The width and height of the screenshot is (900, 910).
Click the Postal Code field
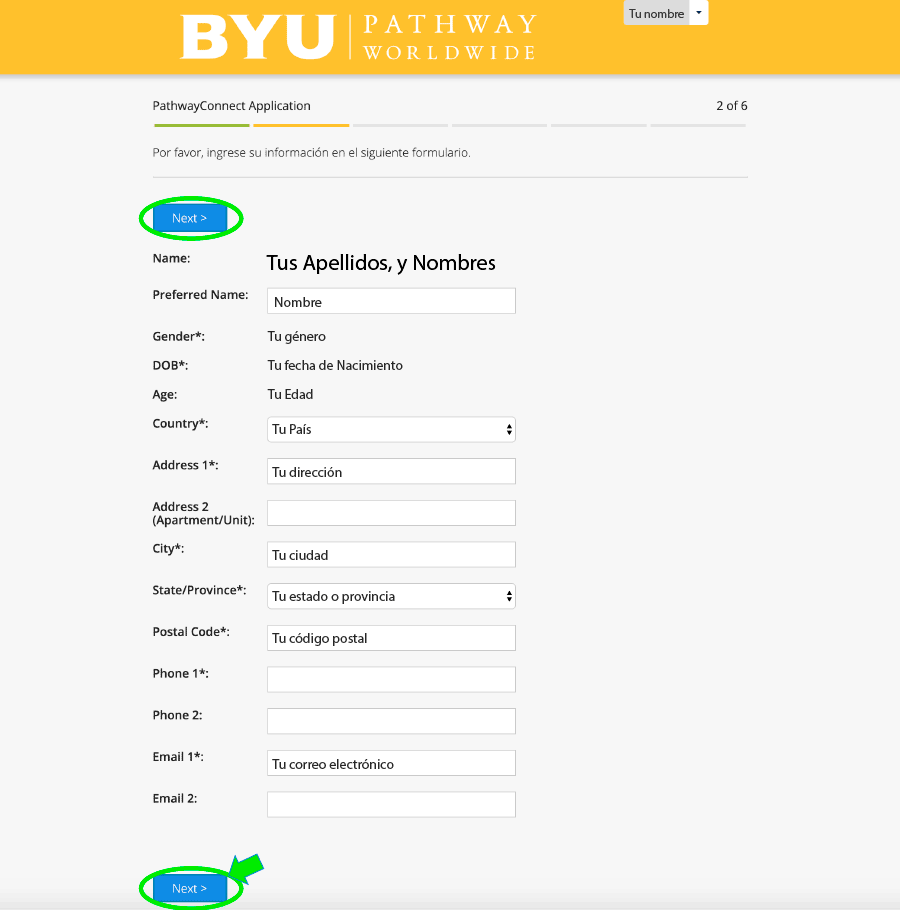[x=391, y=638]
